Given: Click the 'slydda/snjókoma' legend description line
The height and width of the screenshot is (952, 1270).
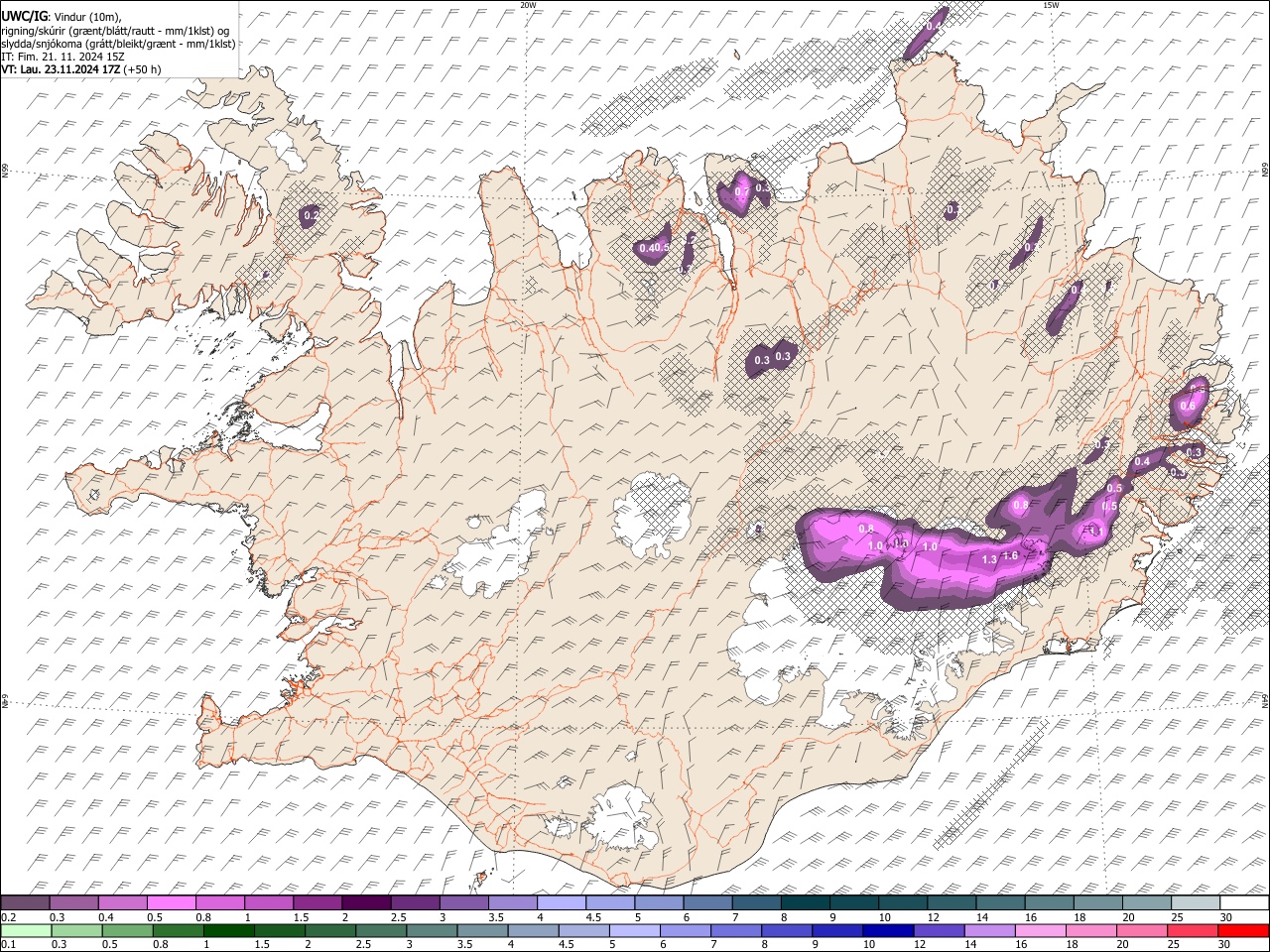Looking at the screenshot, I should 118,44.
